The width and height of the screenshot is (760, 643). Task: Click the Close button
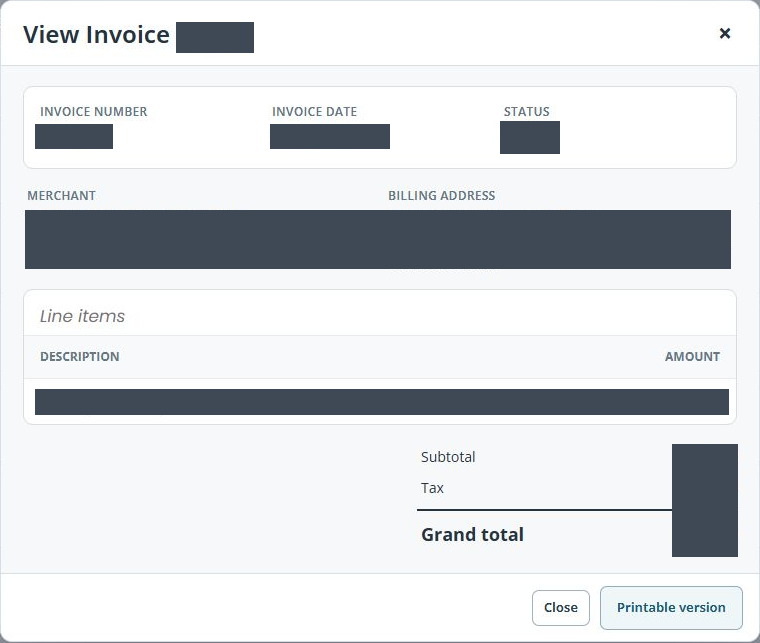pos(561,608)
